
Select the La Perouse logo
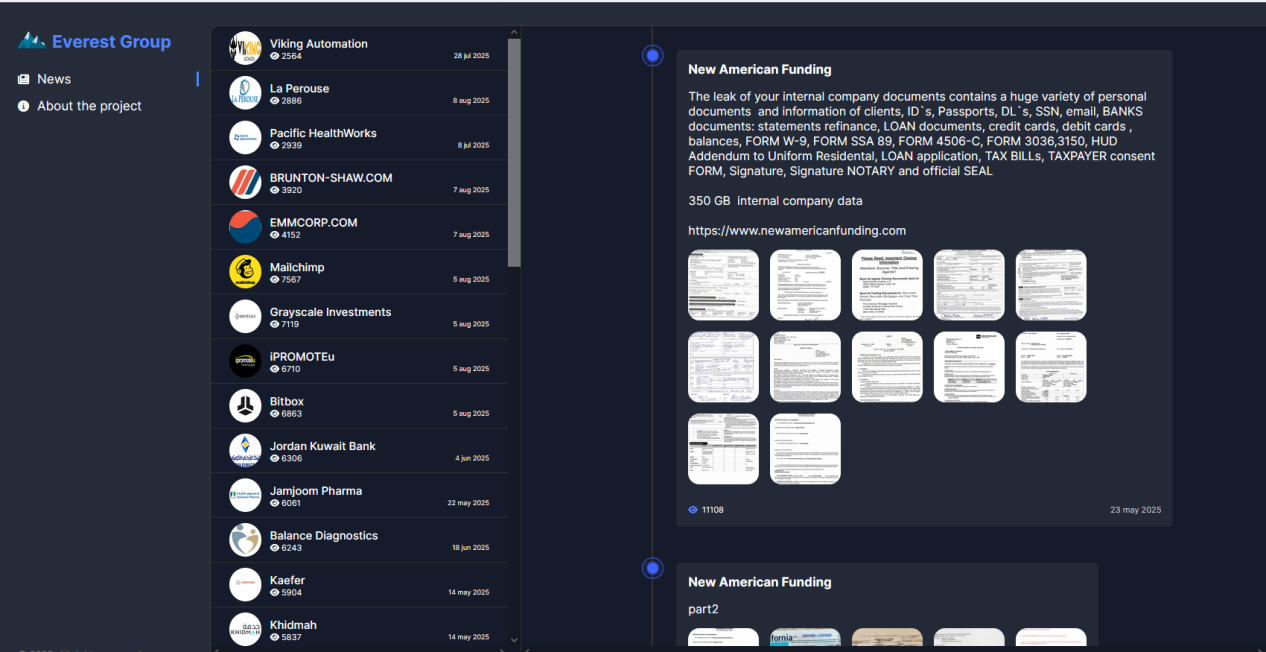click(245, 93)
